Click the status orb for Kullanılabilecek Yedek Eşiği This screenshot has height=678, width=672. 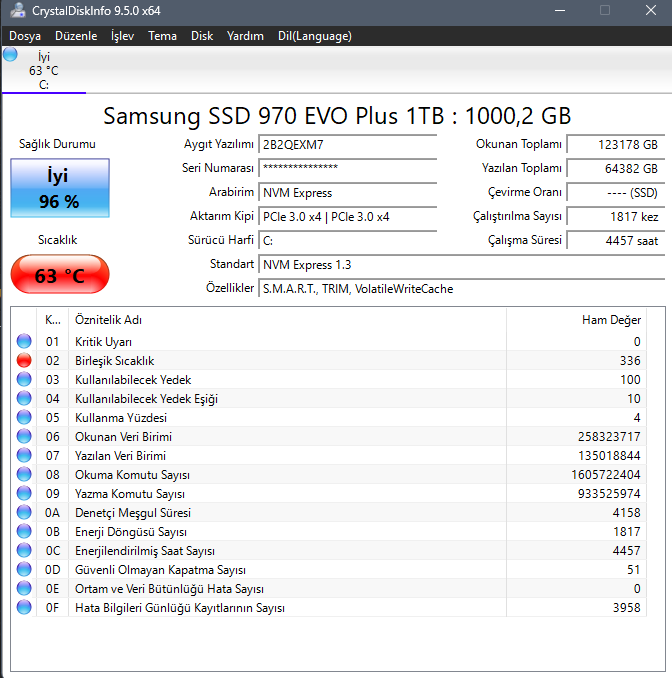[x=24, y=398]
